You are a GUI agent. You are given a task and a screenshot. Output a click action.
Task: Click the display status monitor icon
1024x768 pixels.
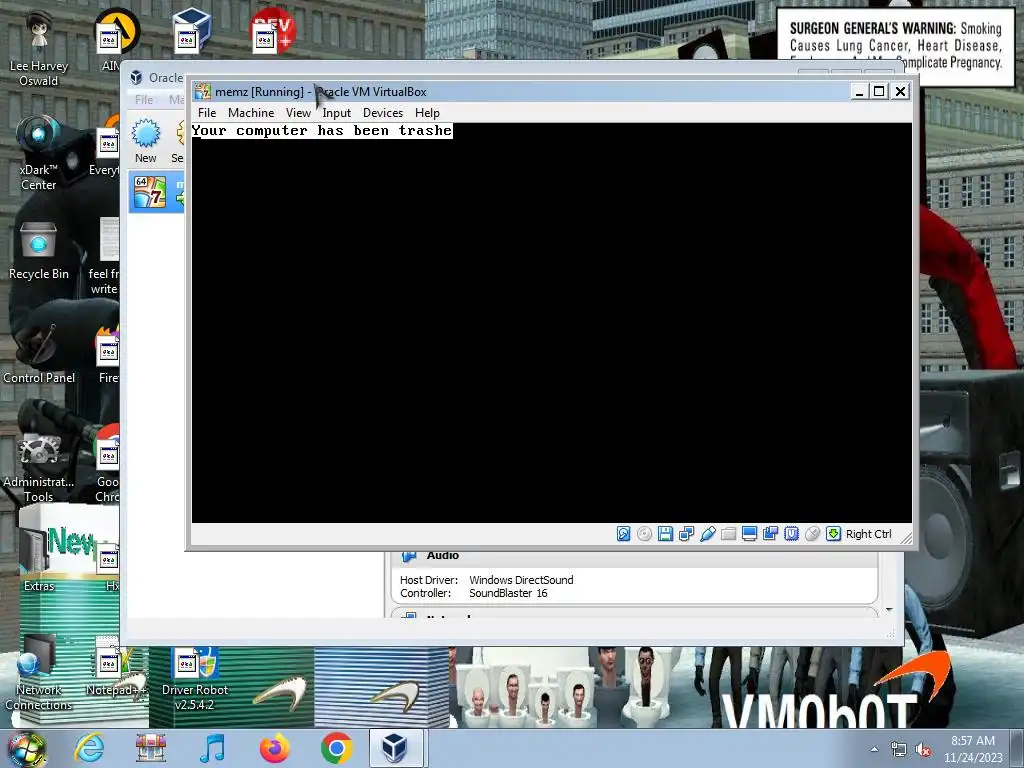(749, 534)
